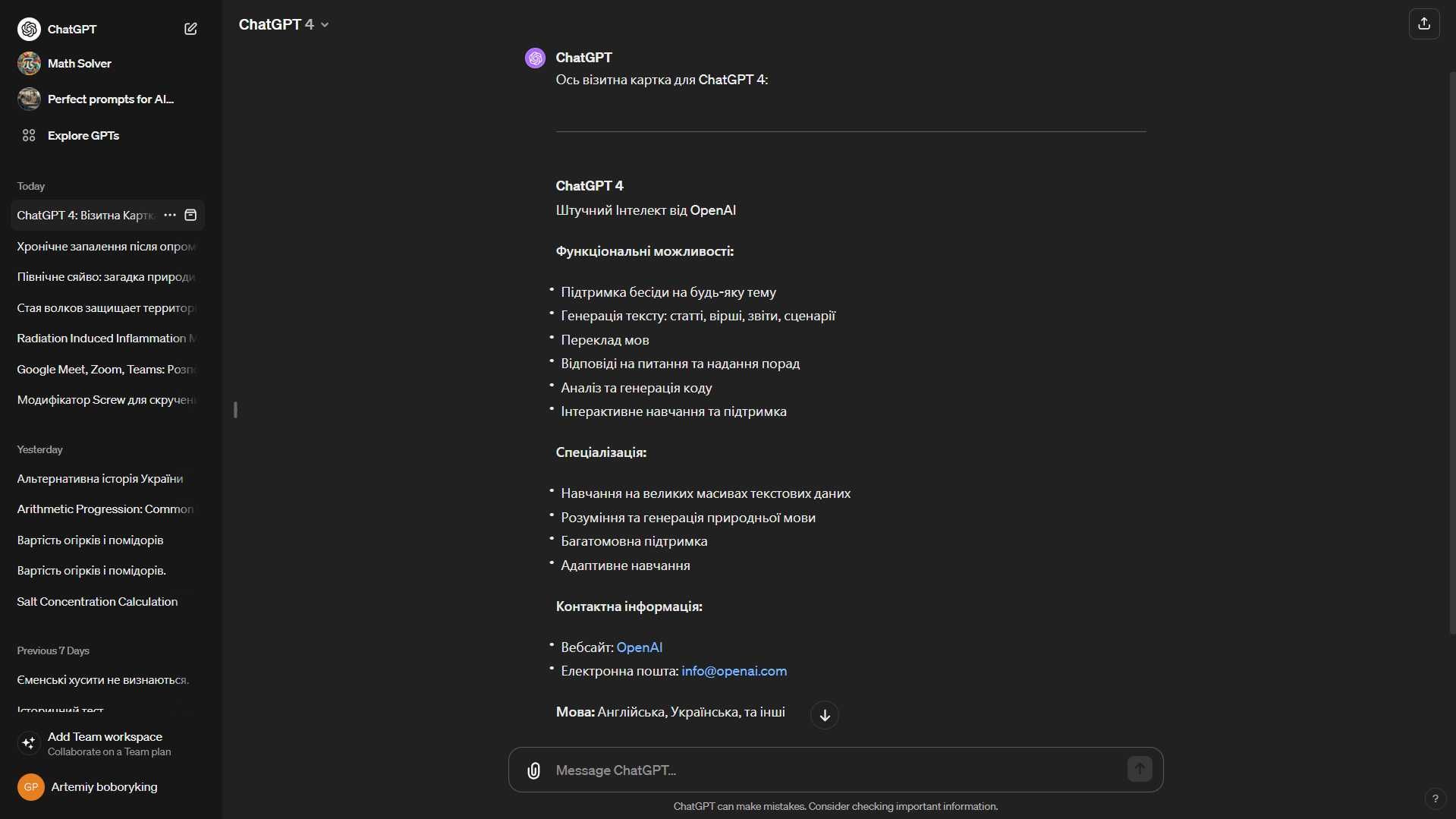Click the ChatGPT logo in sidebar

pos(29,29)
